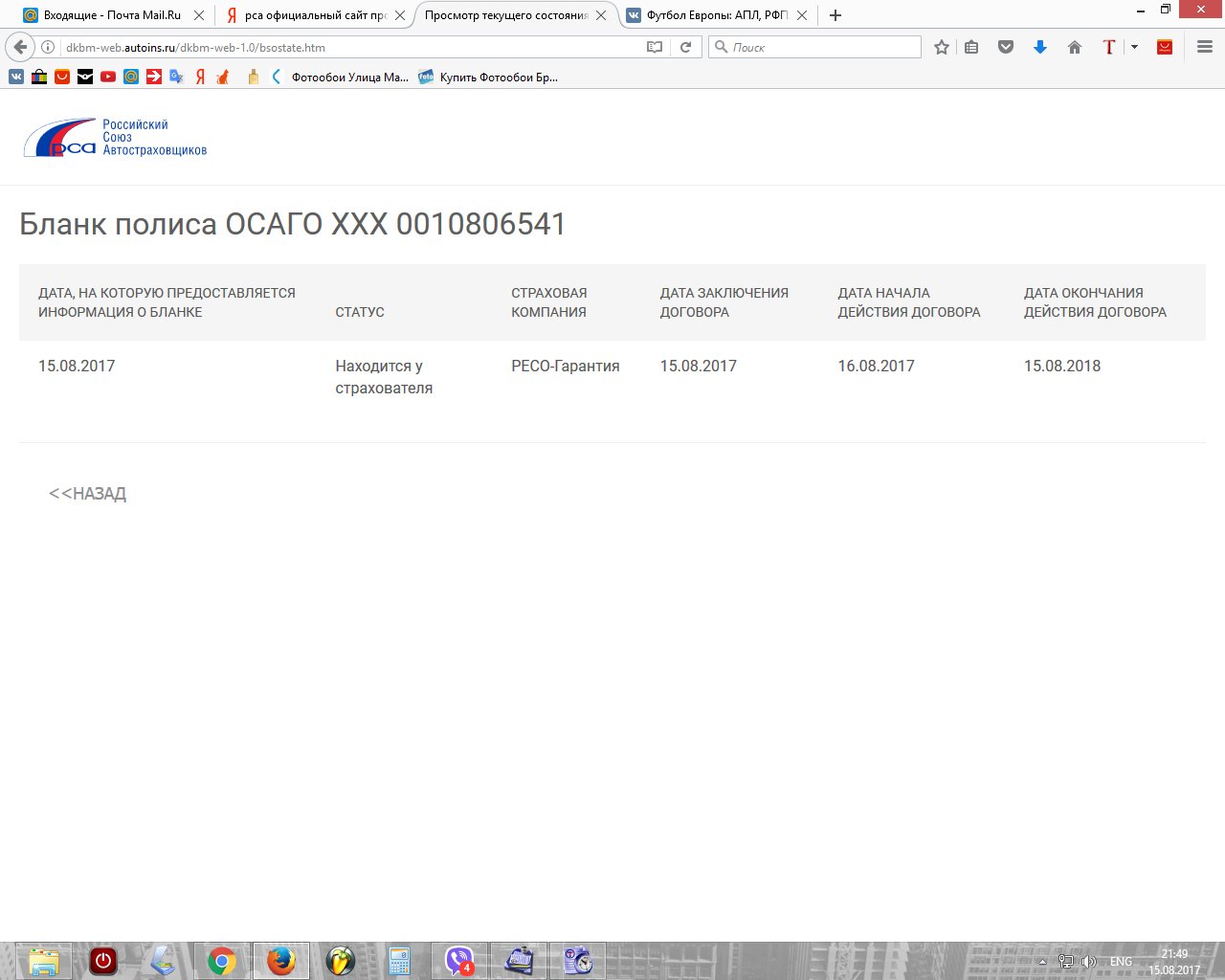Open the red smiley AliExpress bookmark
Image resolution: width=1225 pixels, height=980 pixels.
62,77
